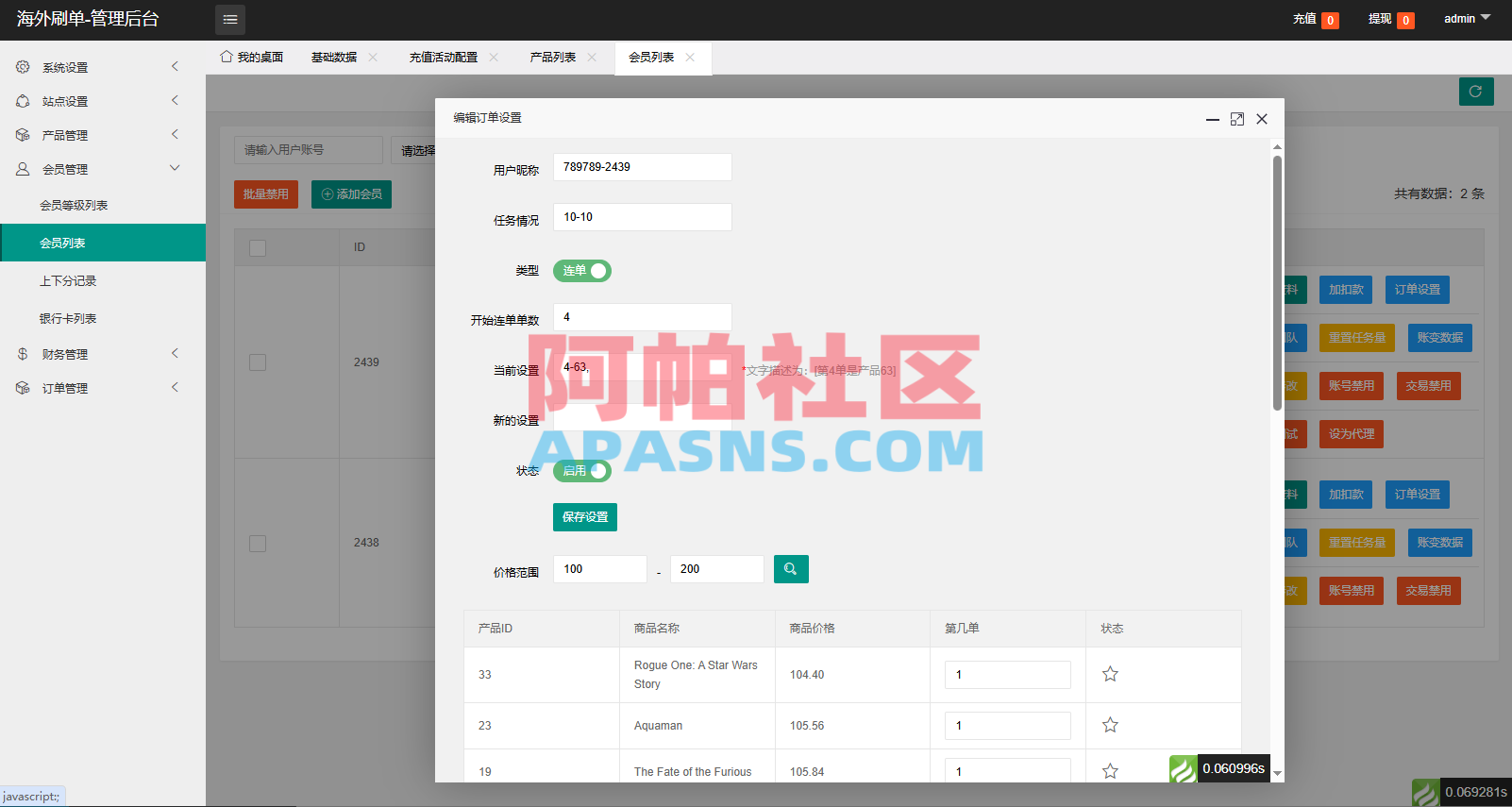Viewport: 1512px width, 807px height.
Task: Focus the 开始连单单数 input field
Action: pyautogui.click(x=642, y=317)
